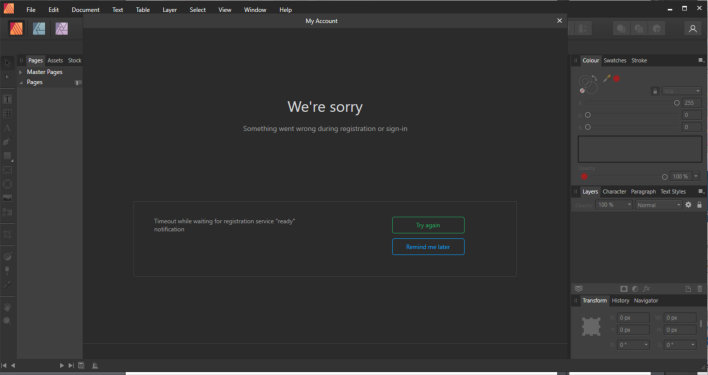The height and width of the screenshot is (375, 708).
Task: Click the edit all layers icon
Action: coord(578,289)
